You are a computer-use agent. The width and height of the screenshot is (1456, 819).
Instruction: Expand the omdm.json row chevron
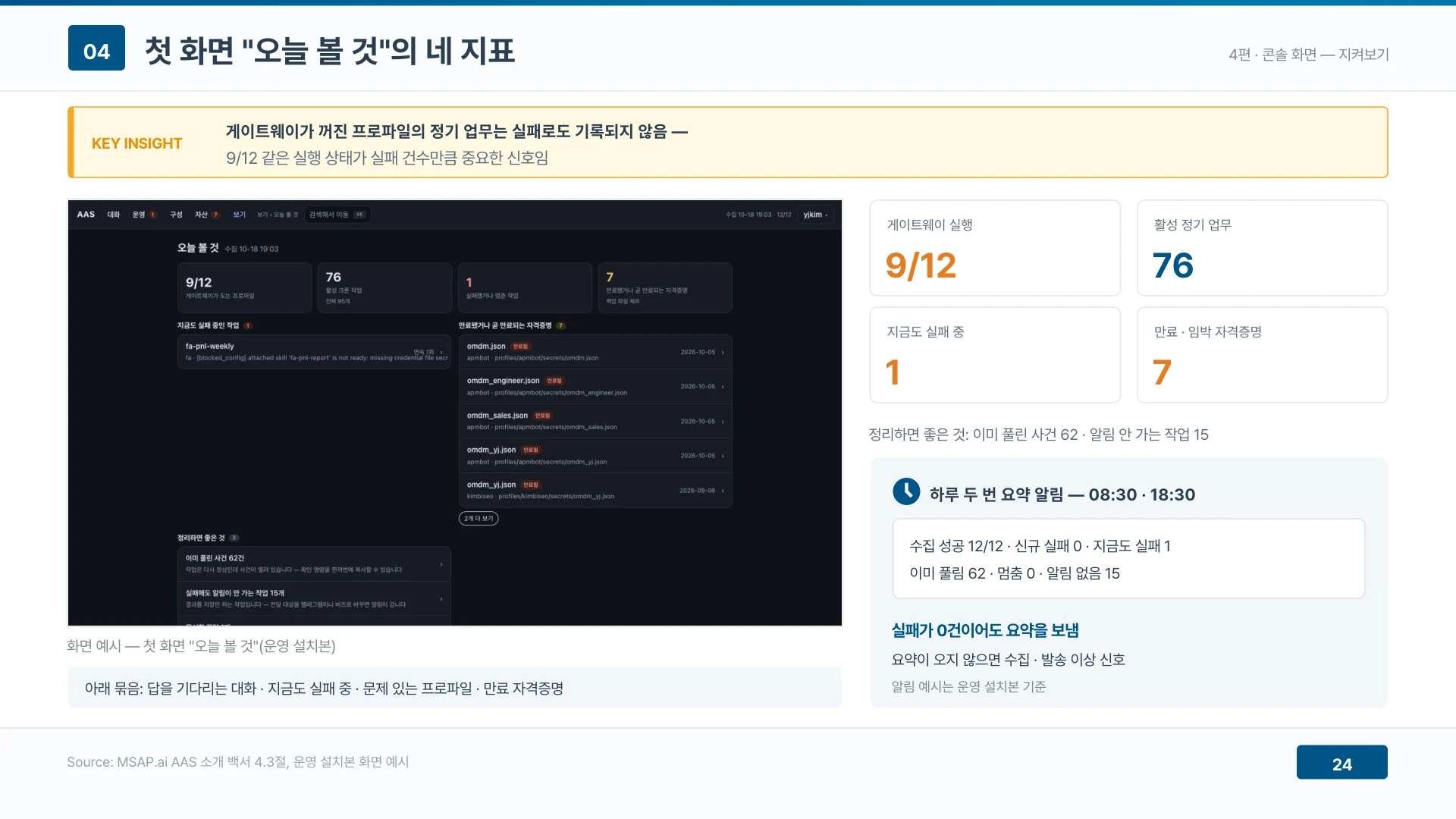point(723,353)
